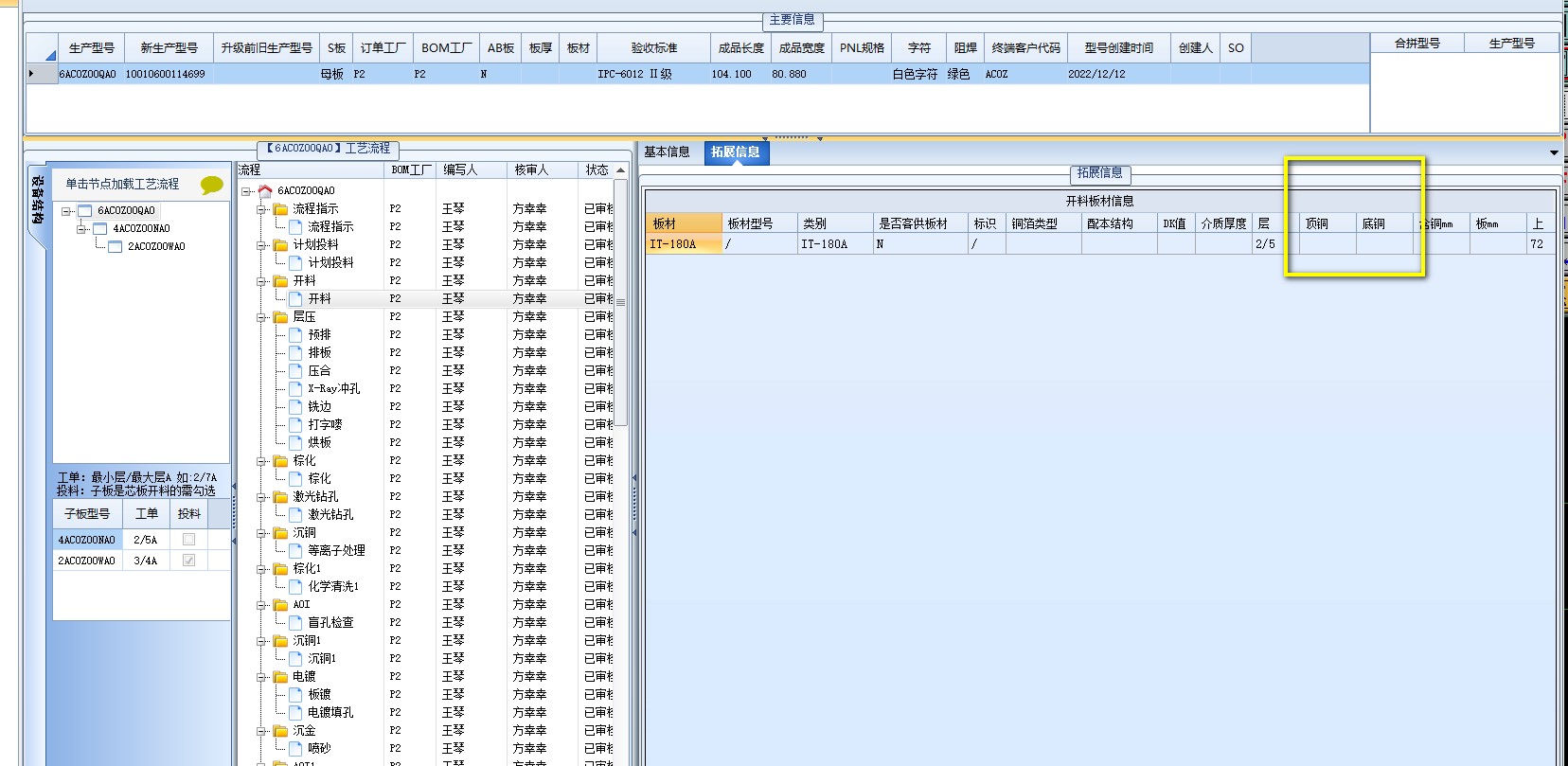Click the document icon of 板镀 step
The height and width of the screenshot is (766, 1568).
[295, 694]
